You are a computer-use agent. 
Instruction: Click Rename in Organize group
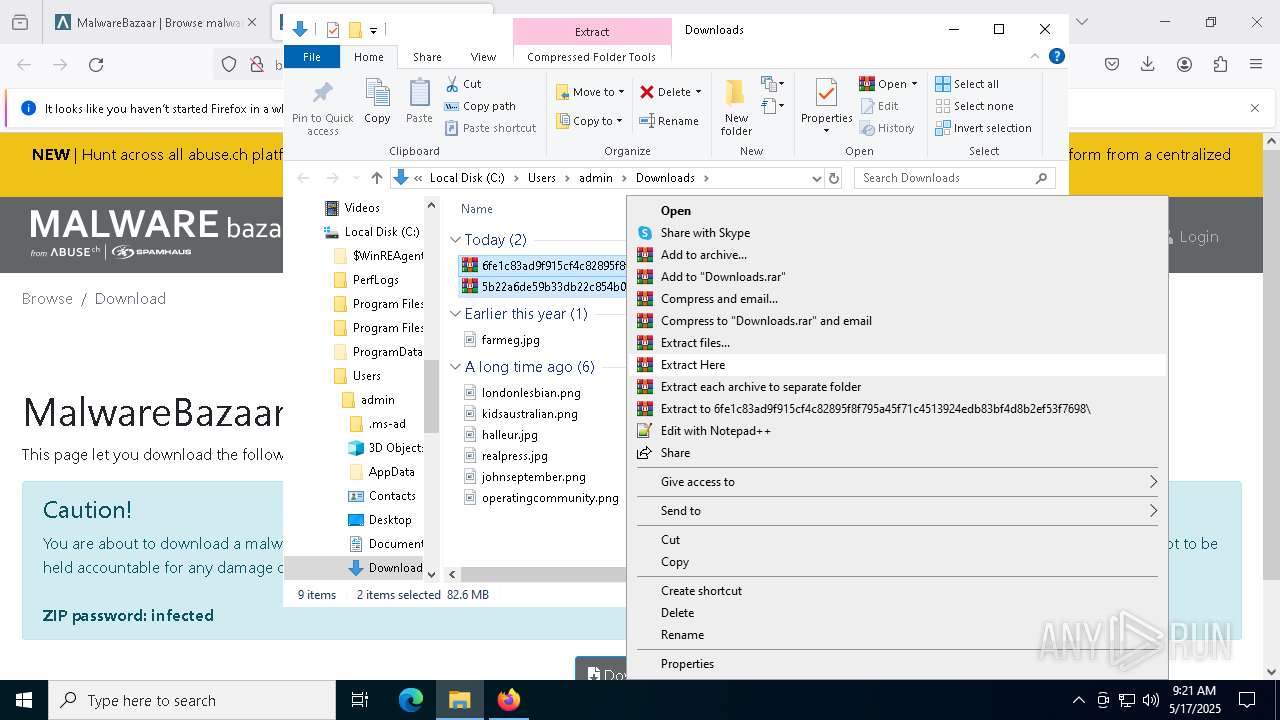669,121
